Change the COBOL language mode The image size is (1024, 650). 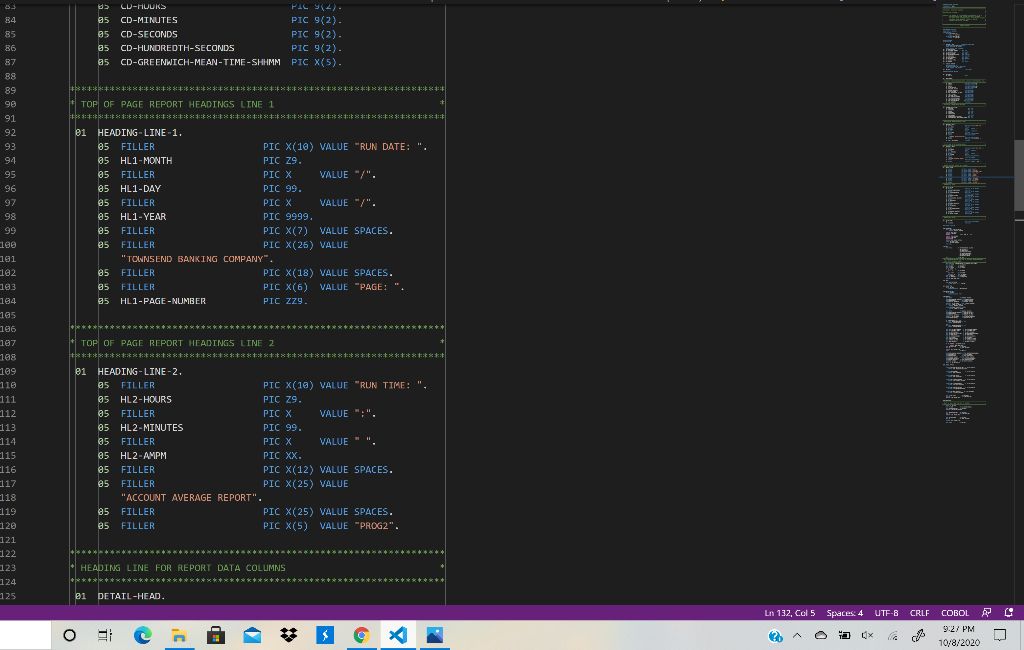coord(955,613)
